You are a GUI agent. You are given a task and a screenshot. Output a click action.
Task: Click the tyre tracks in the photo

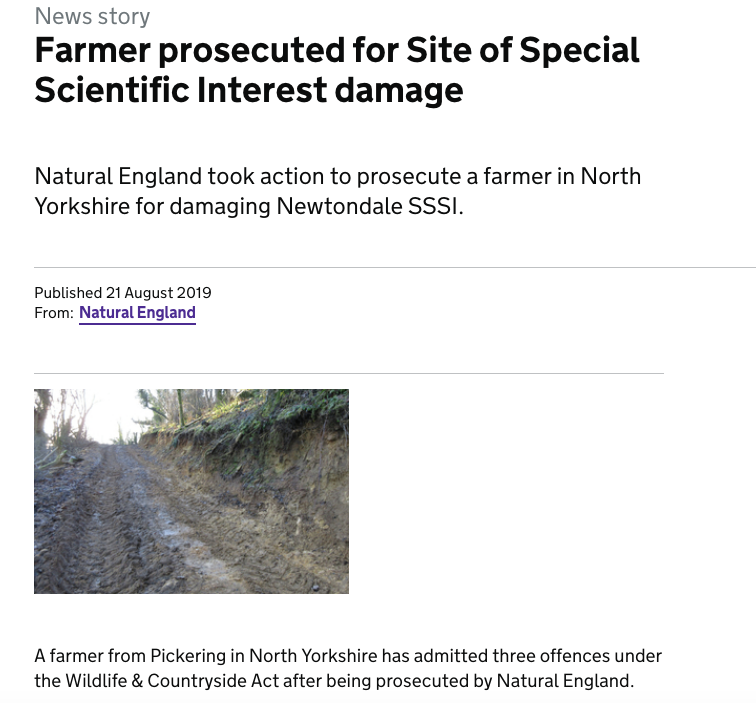point(110,530)
